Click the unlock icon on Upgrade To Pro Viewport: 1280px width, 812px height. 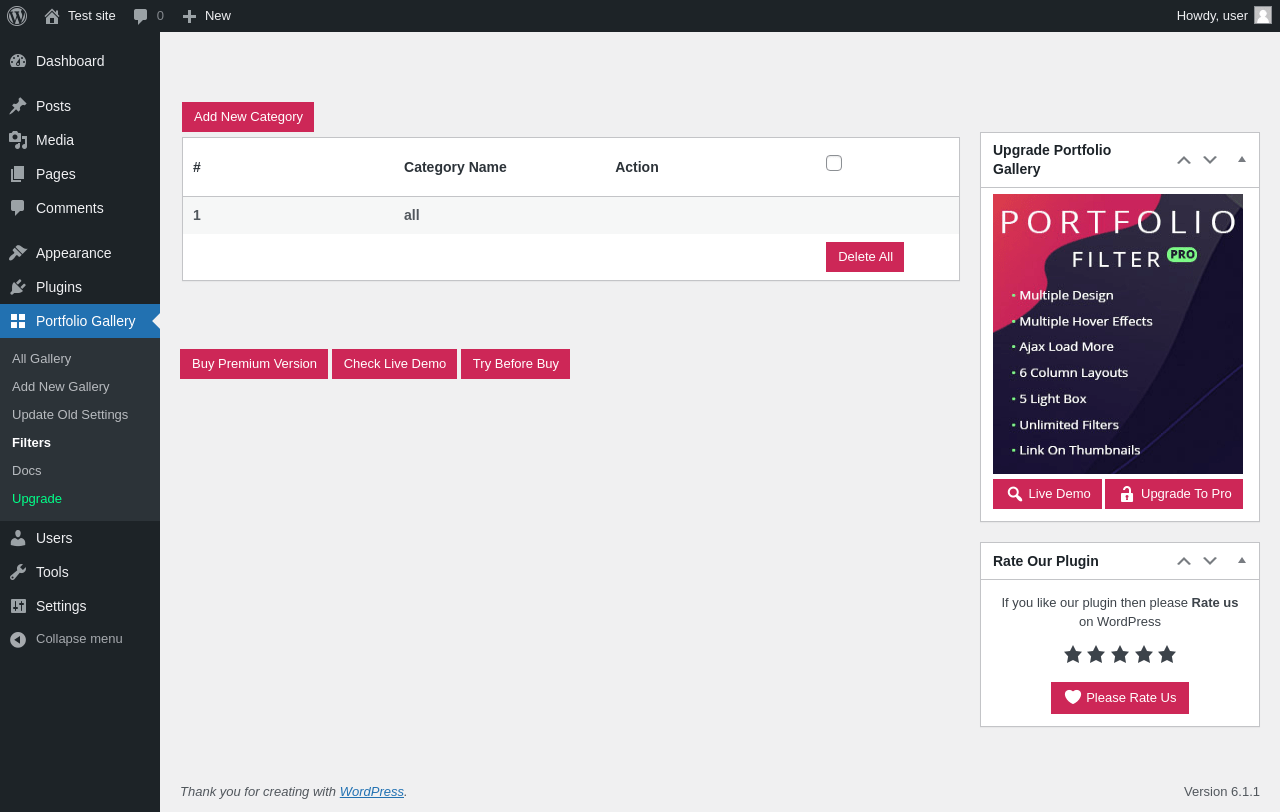pos(1127,494)
